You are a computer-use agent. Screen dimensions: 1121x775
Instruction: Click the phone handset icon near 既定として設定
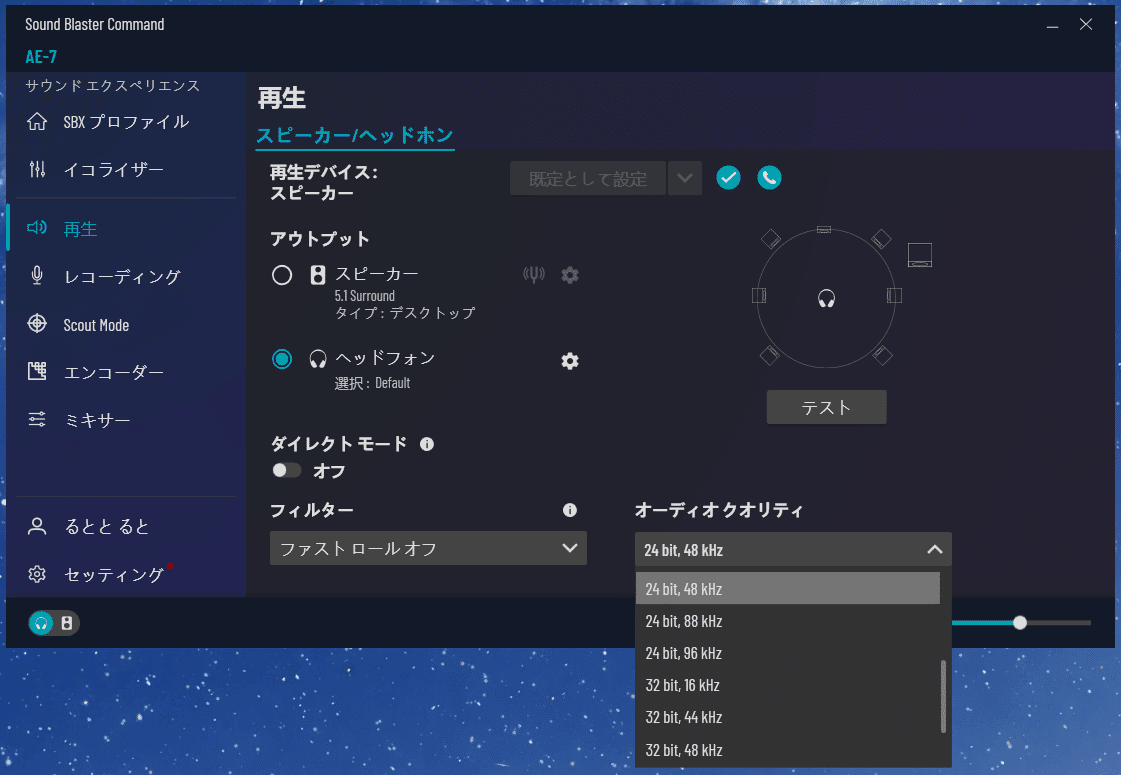(x=769, y=177)
